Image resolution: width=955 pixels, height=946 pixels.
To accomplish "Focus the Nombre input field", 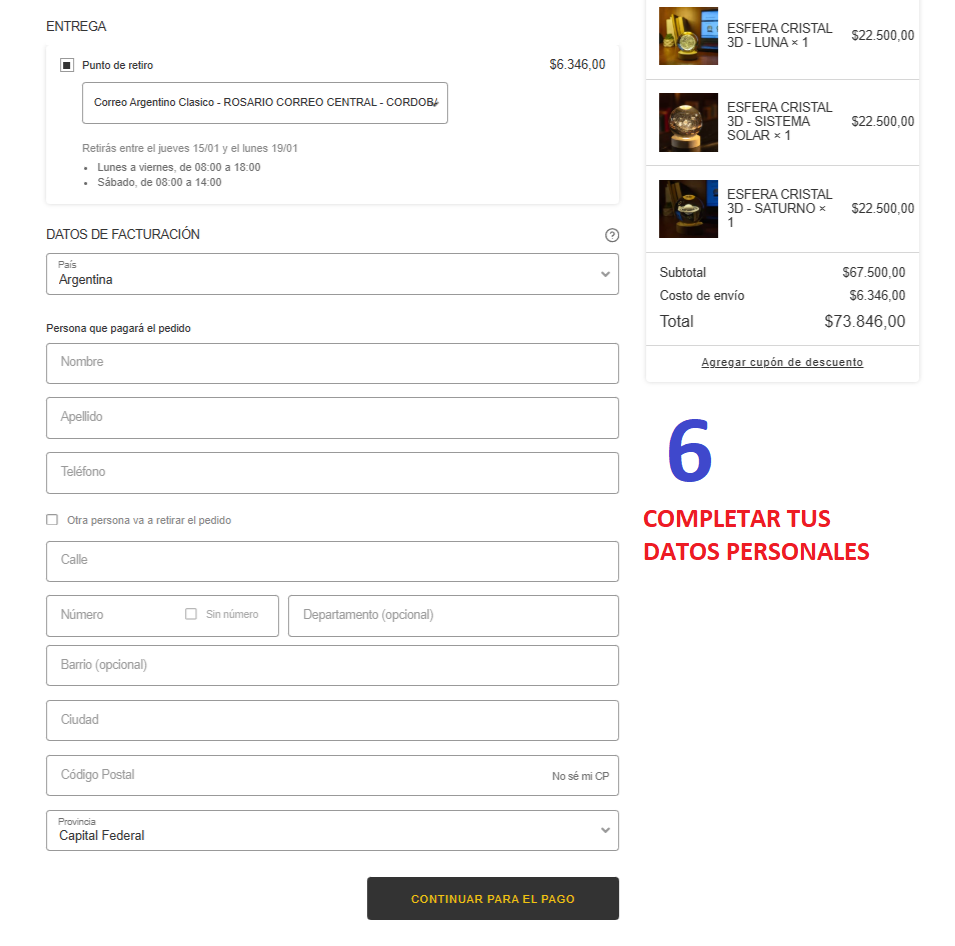I will [332, 363].
